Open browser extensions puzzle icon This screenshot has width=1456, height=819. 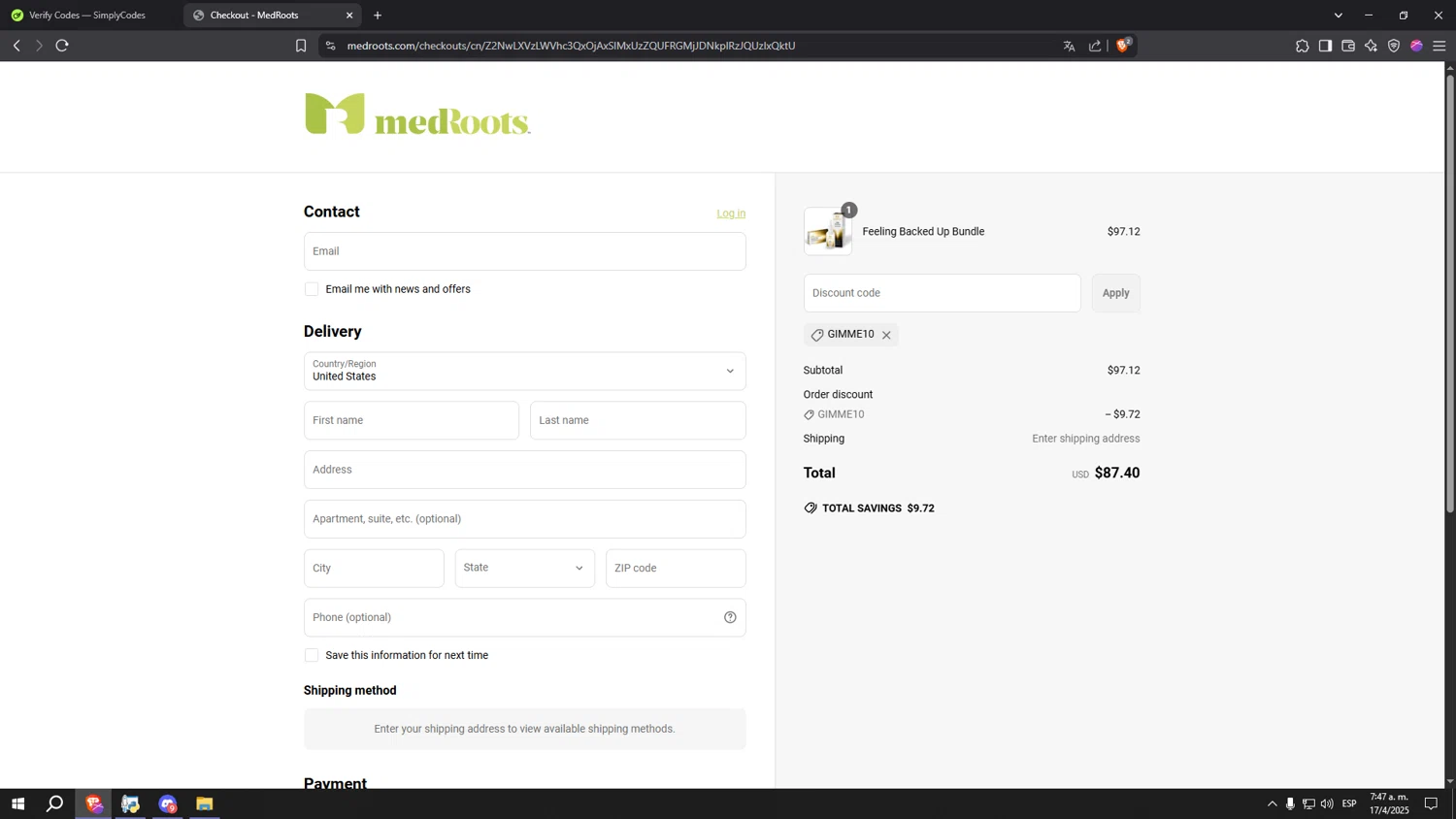tap(1303, 46)
